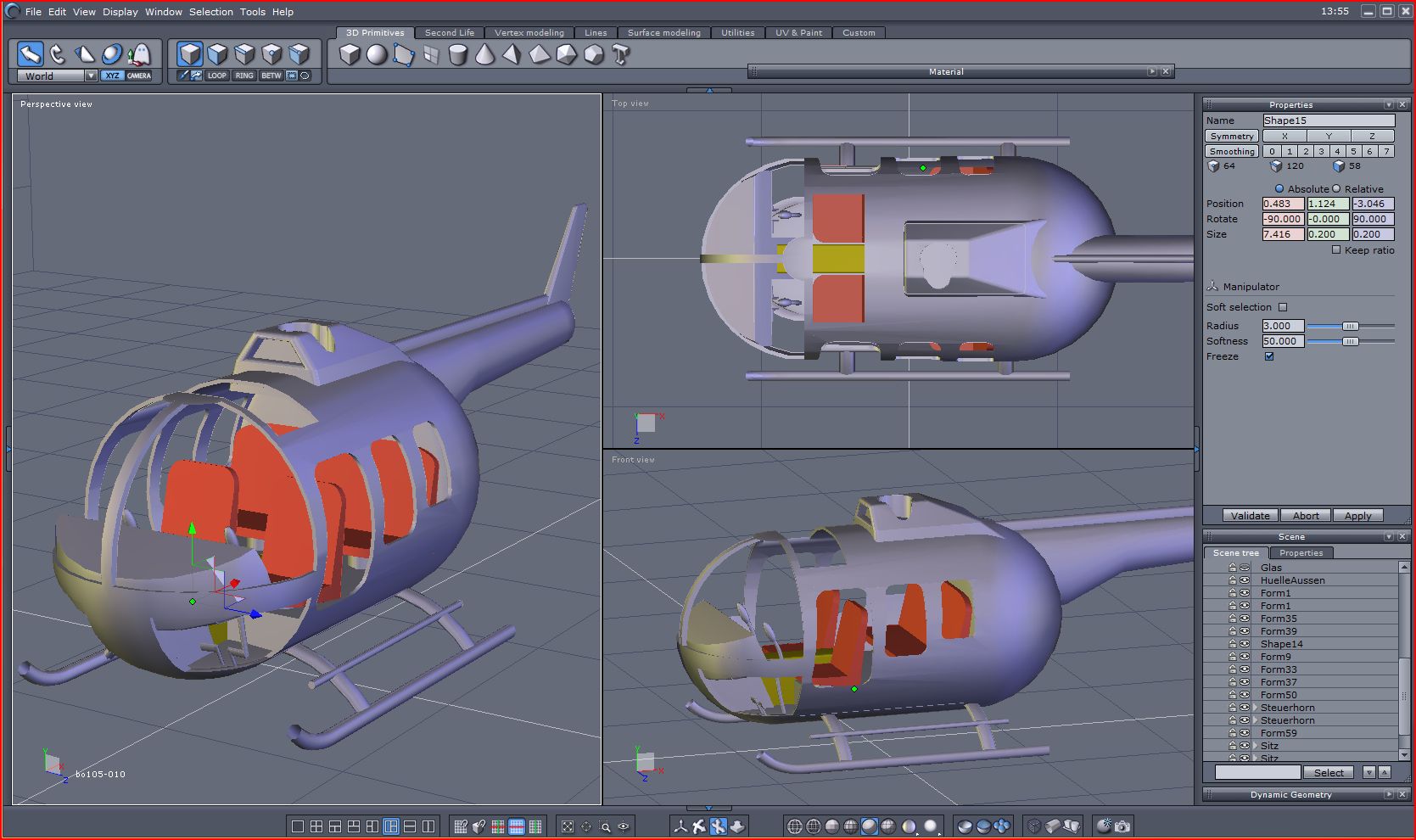The image size is (1416, 840).
Task: Open the Vertex modeling tab
Action: 529,33
